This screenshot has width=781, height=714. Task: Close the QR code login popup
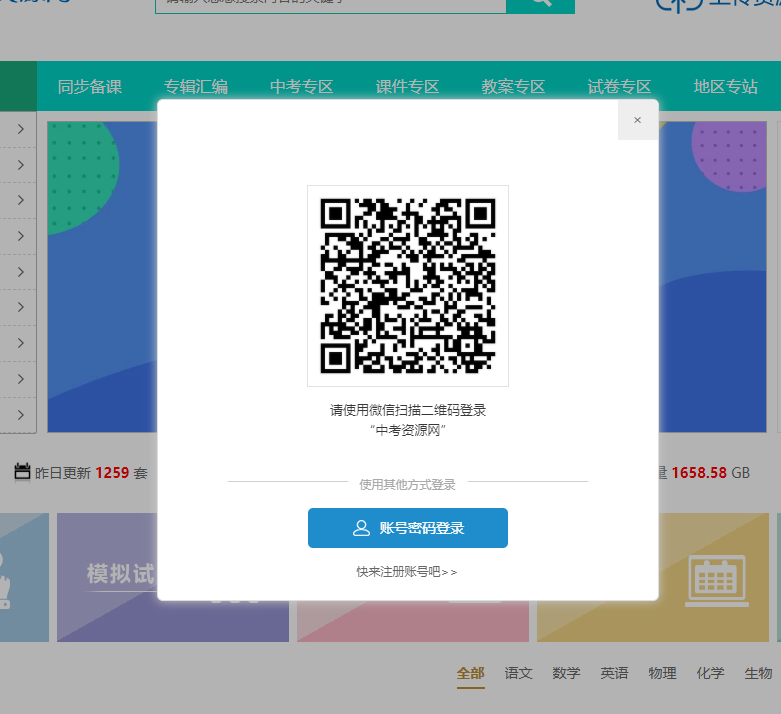coord(637,120)
